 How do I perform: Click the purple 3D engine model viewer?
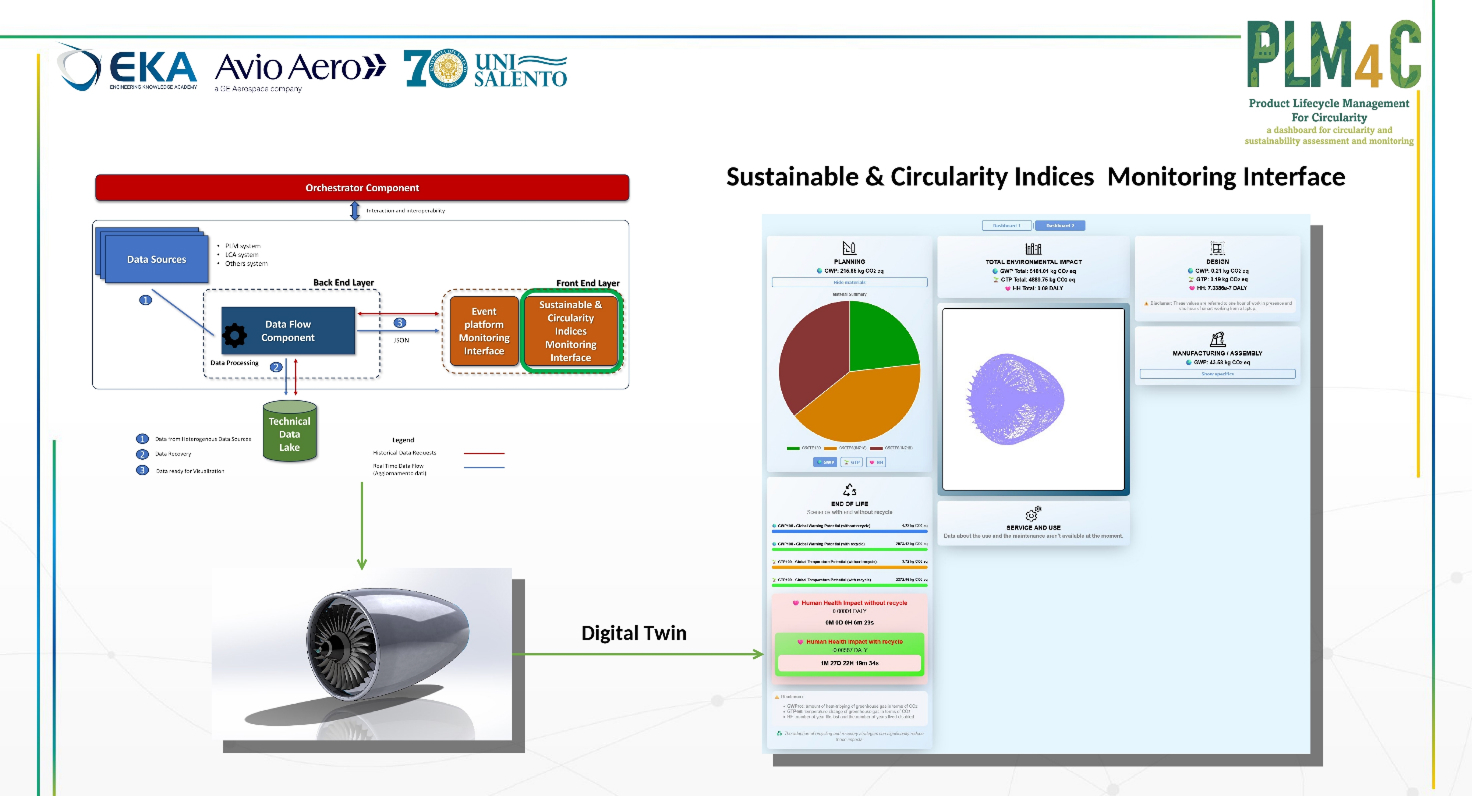point(1034,400)
